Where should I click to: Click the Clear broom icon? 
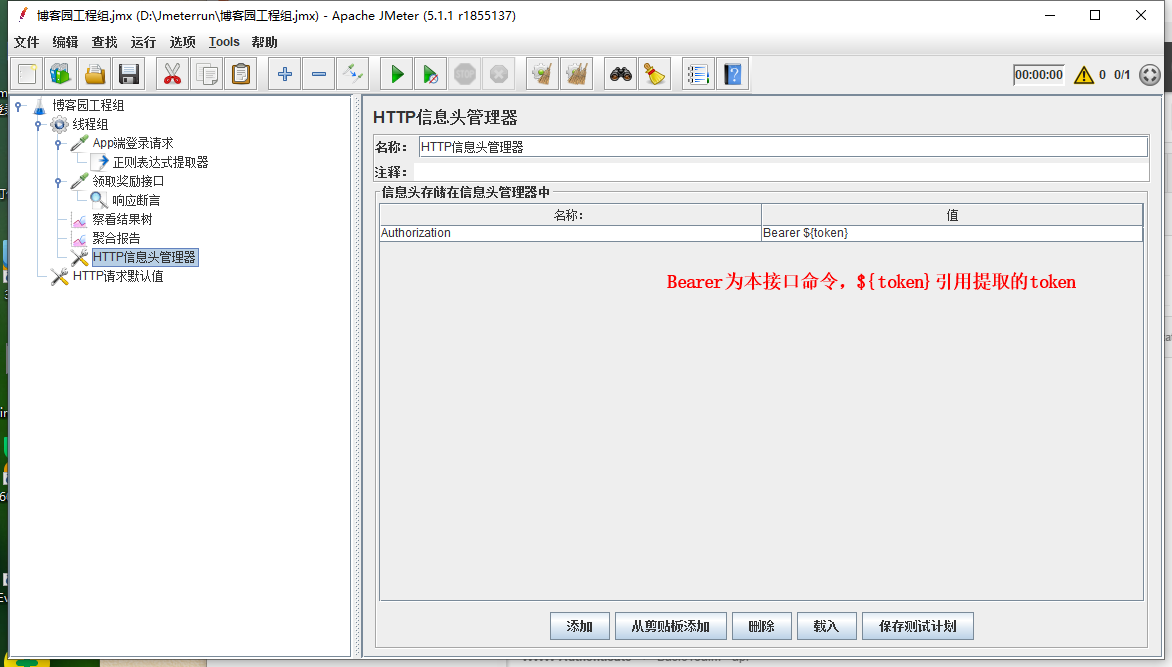pos(543,74)
